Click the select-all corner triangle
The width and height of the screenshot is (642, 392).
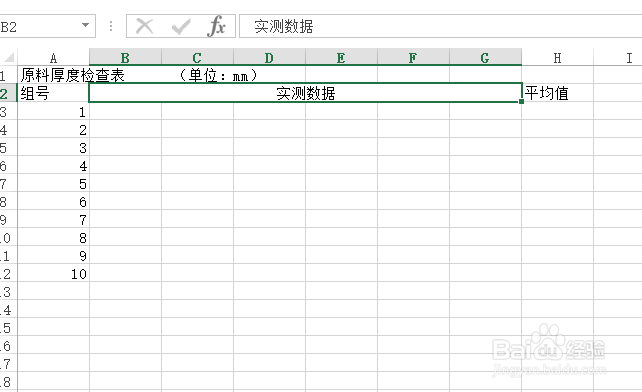[9, 57]
